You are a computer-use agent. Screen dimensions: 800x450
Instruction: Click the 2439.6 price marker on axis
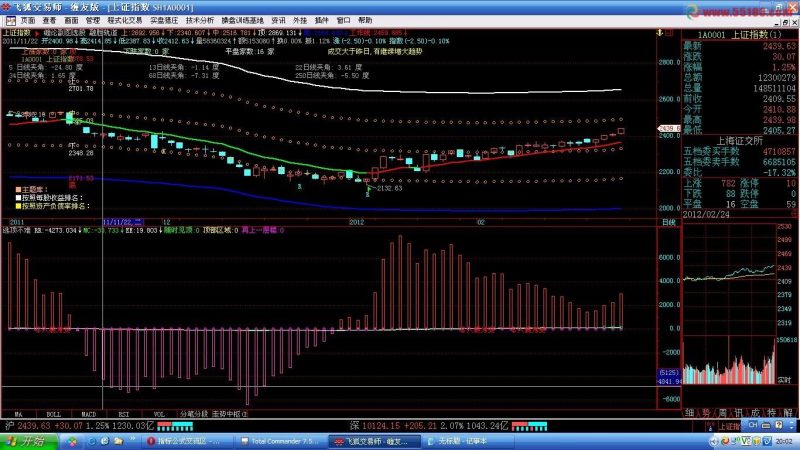point(669,129)
